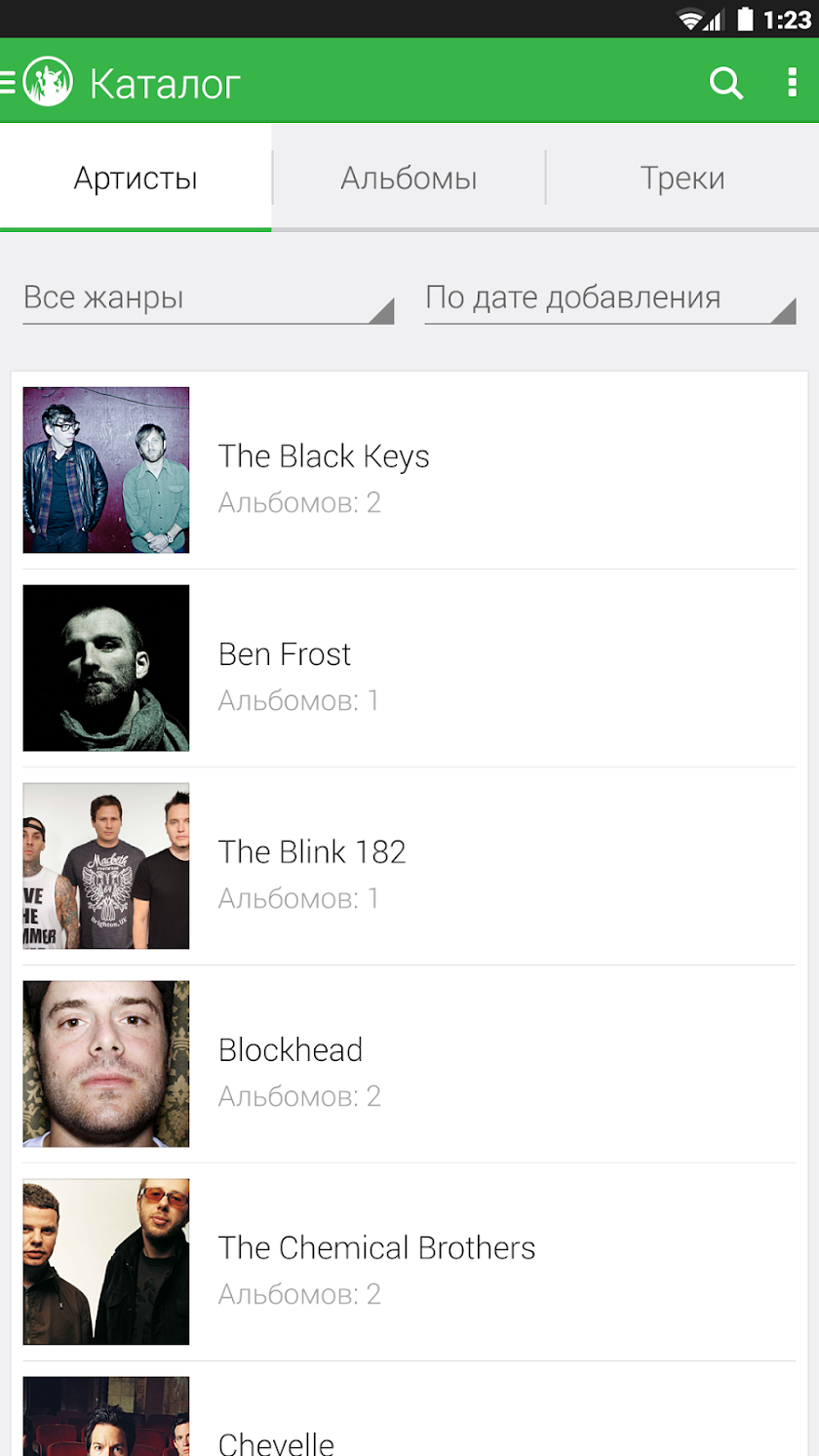The width and height of the screenshot is (819, 1456).
Task: Open Blockhead face thumbnail
Action: (106, 1064)
